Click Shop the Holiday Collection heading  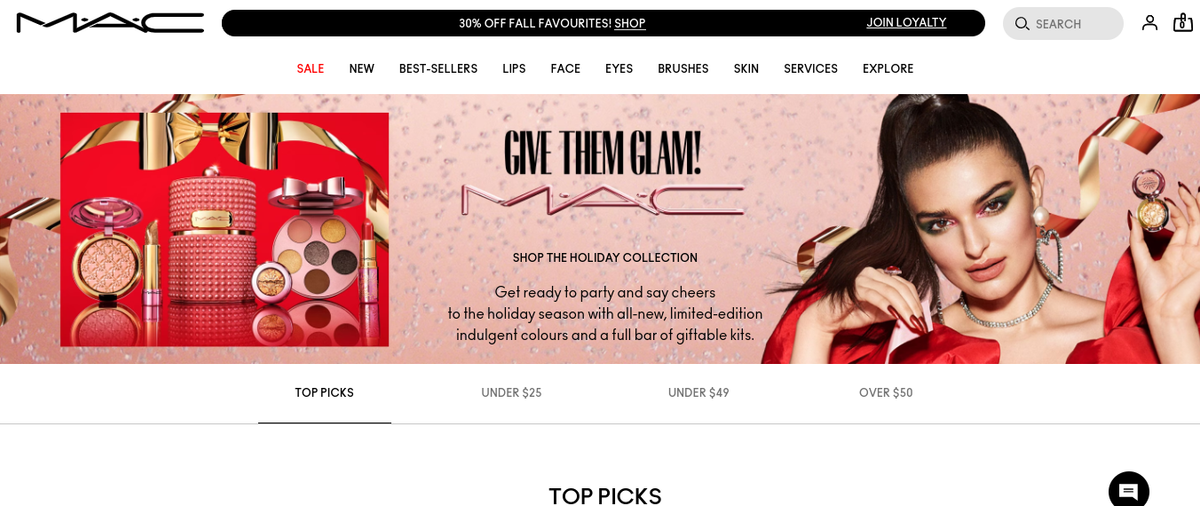pyautogui.click(x=605, y=258)
